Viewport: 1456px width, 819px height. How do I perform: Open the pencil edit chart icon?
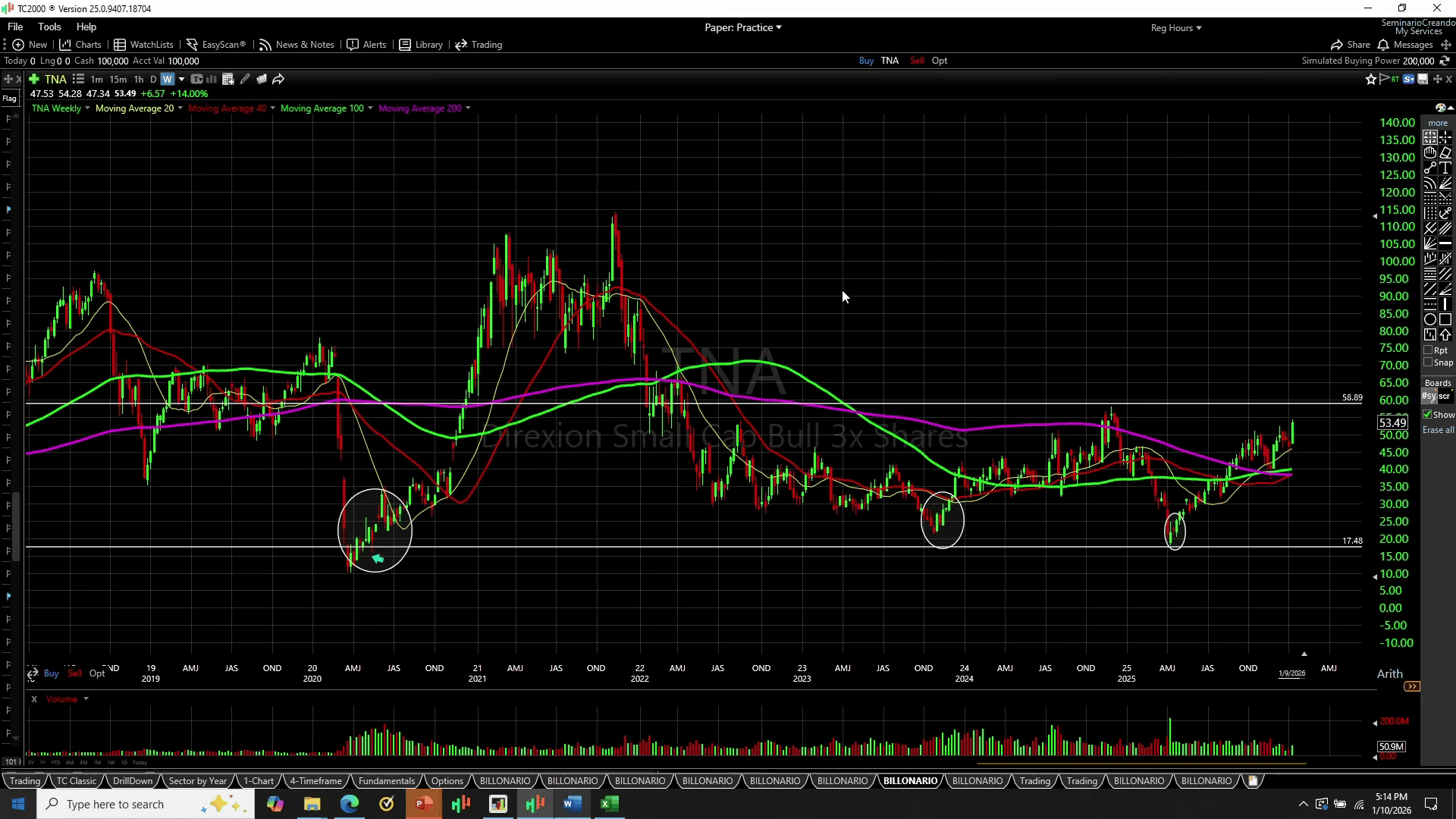pos(245,79)
